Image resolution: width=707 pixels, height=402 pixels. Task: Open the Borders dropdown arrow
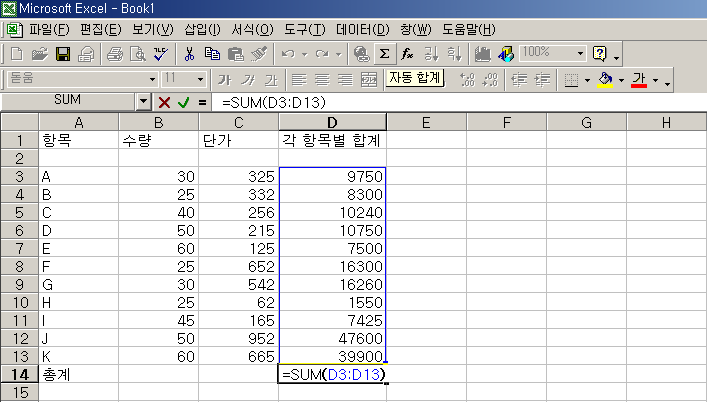point(587,80)
